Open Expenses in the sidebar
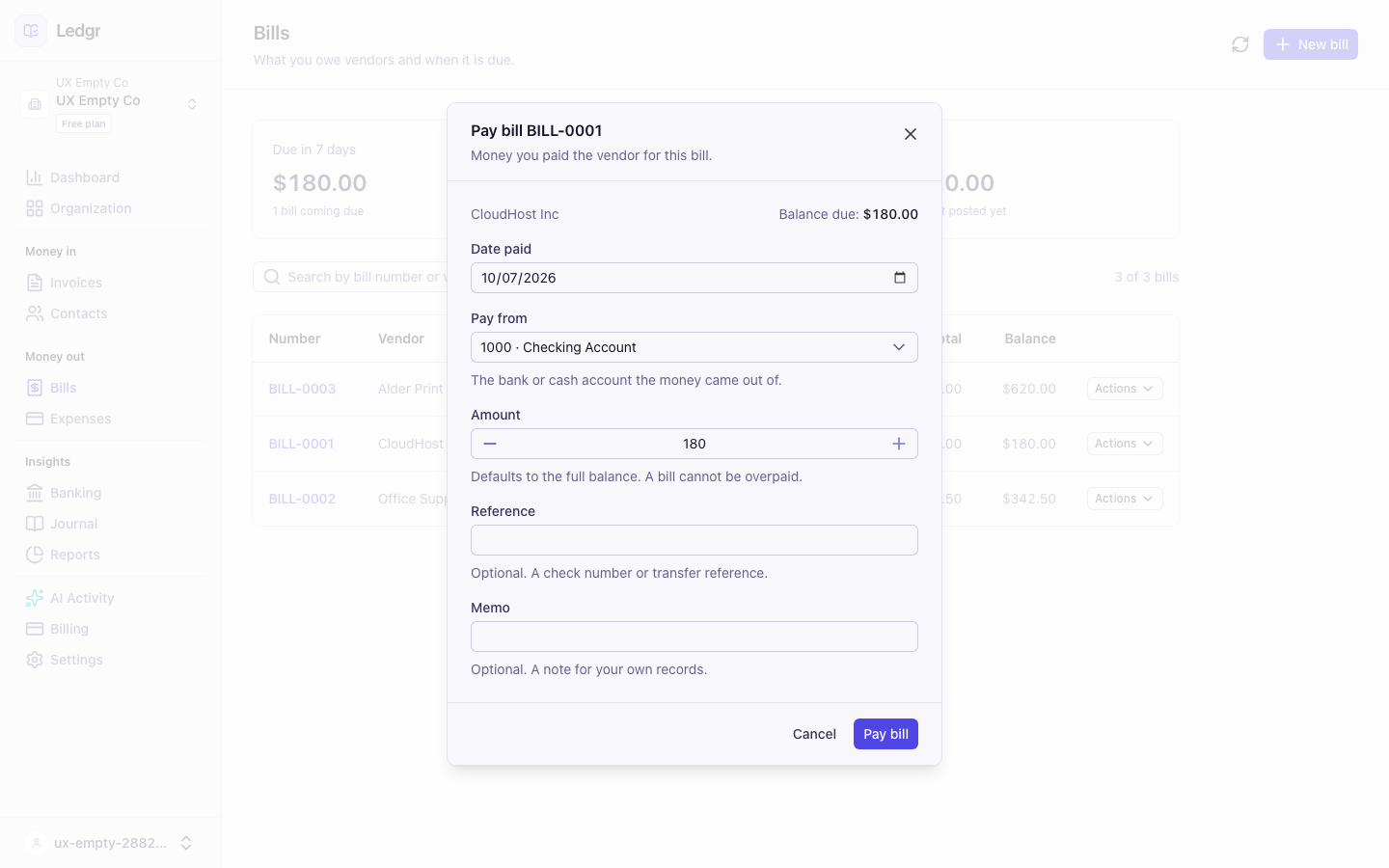 [112, 419]
